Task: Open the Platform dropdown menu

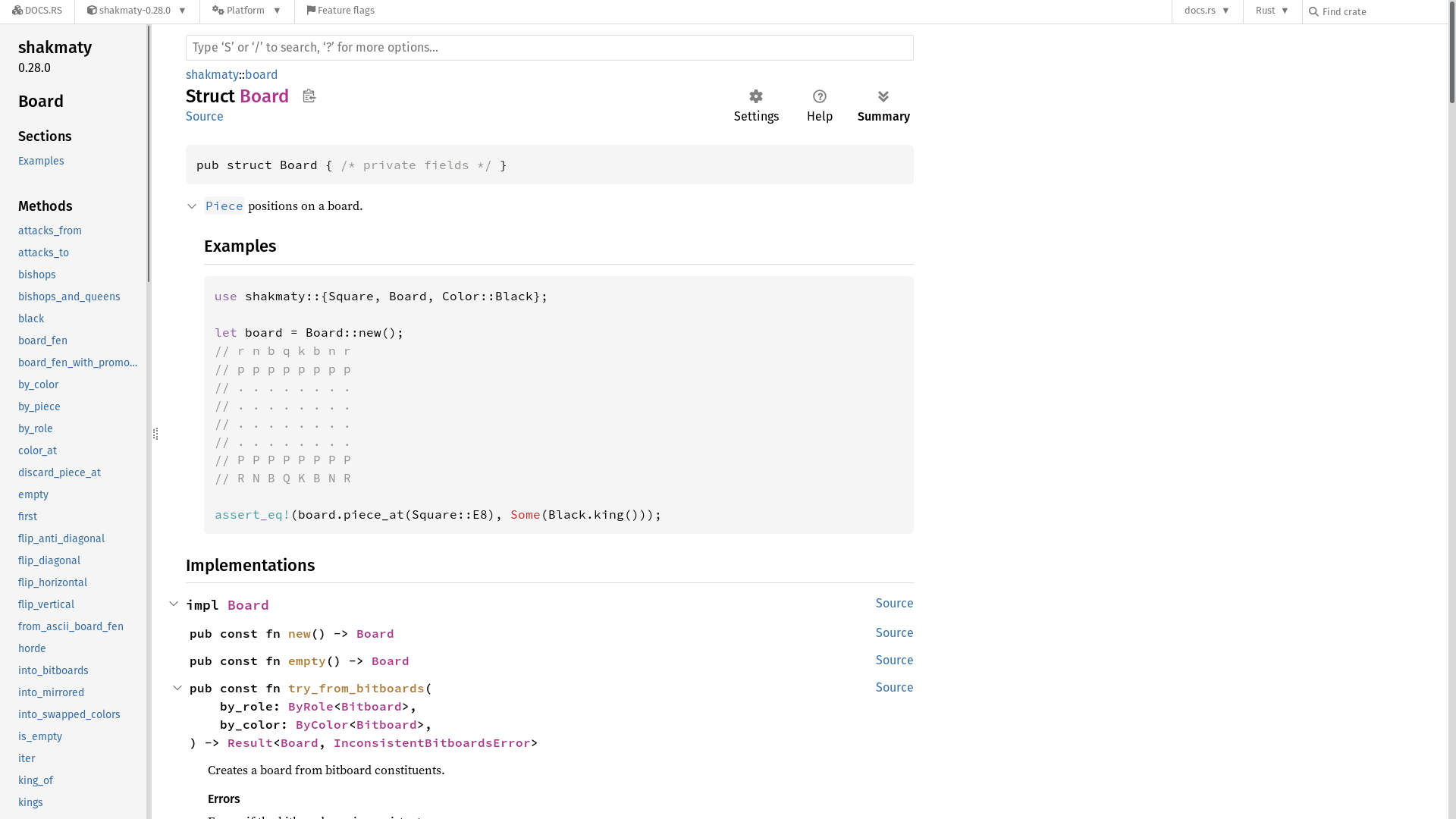Action: 247,11
